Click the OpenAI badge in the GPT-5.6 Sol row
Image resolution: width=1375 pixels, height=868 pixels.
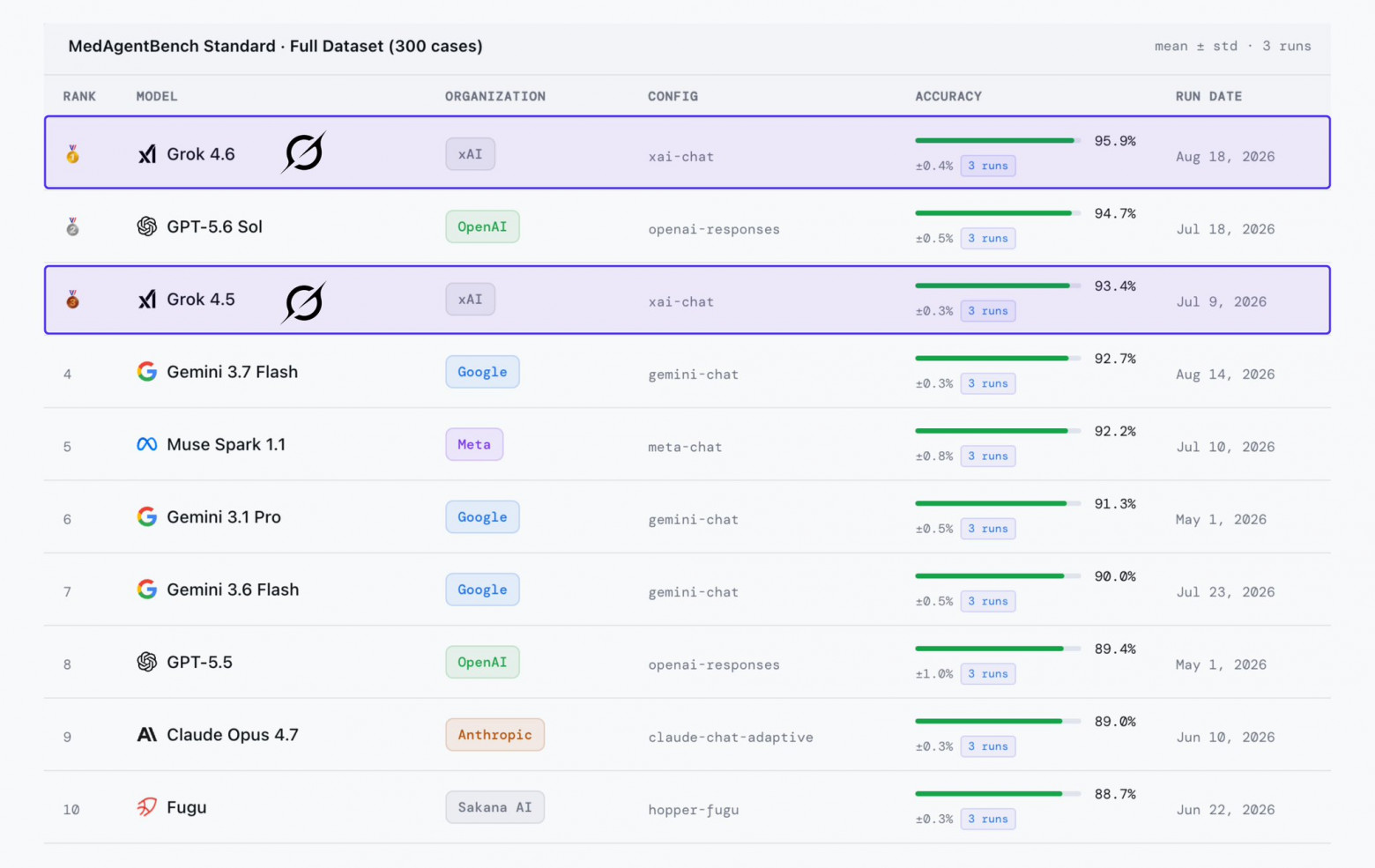(482, 226)
